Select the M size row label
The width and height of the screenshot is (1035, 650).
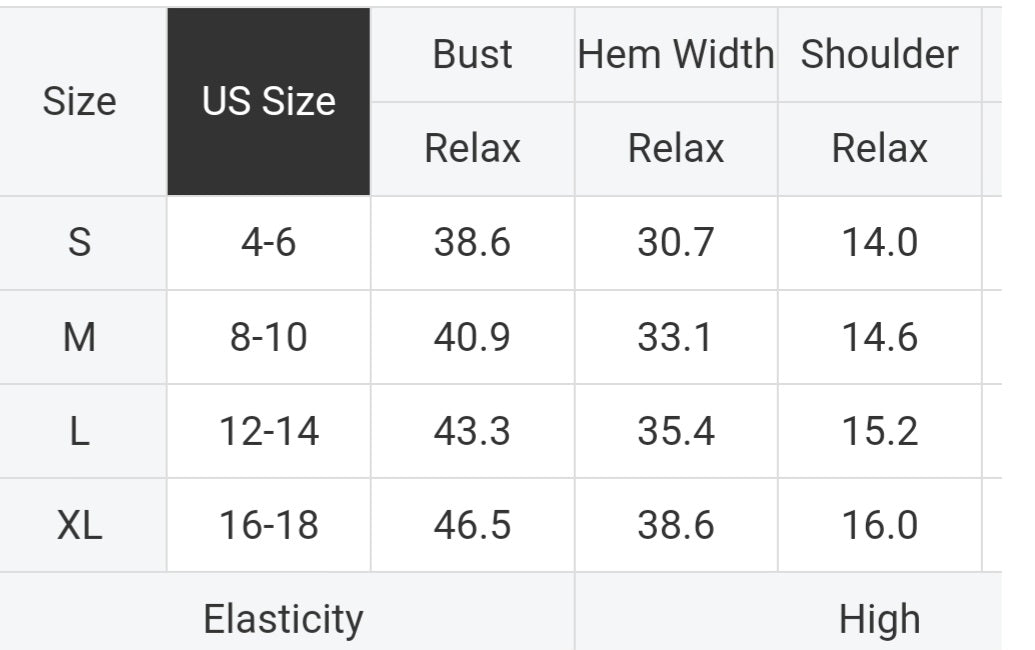[x=79, y=337]
